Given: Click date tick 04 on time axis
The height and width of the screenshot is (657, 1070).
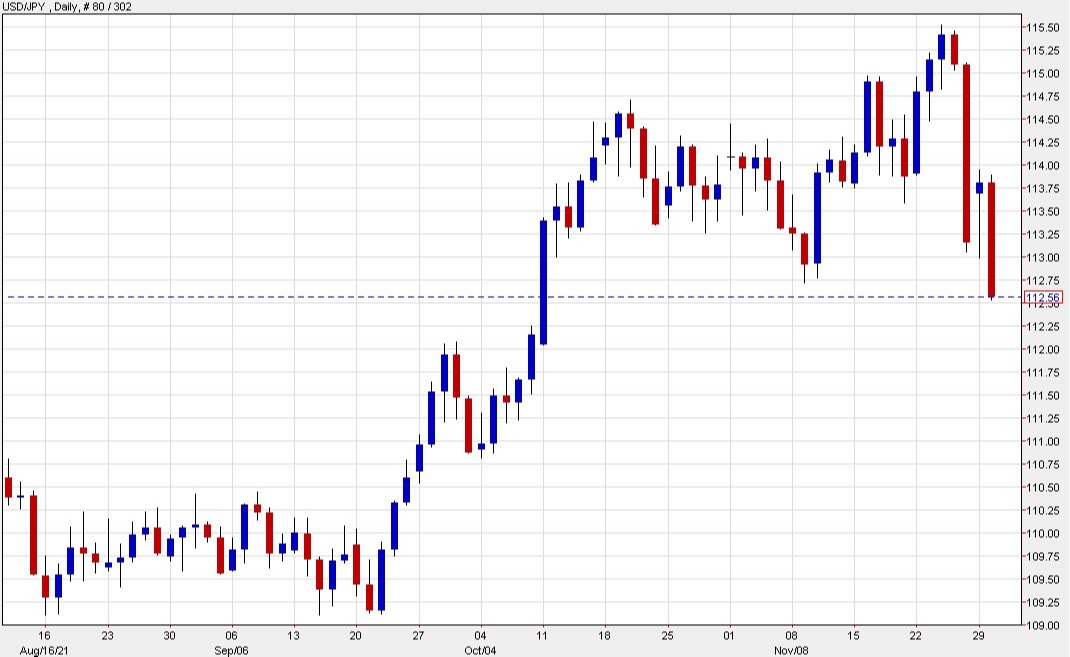Looking at the screenshot, I should (x=480, y=636).
